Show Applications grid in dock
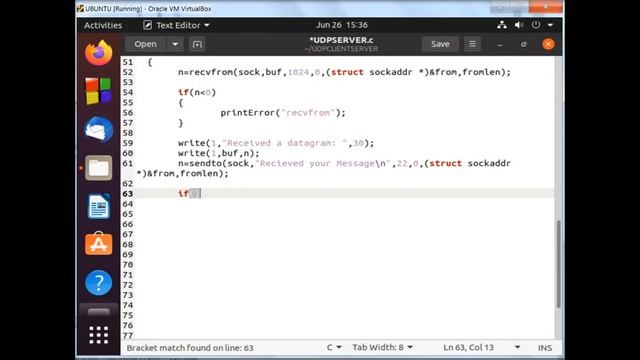This screenshot has width=640, height=360. [98, 335]
